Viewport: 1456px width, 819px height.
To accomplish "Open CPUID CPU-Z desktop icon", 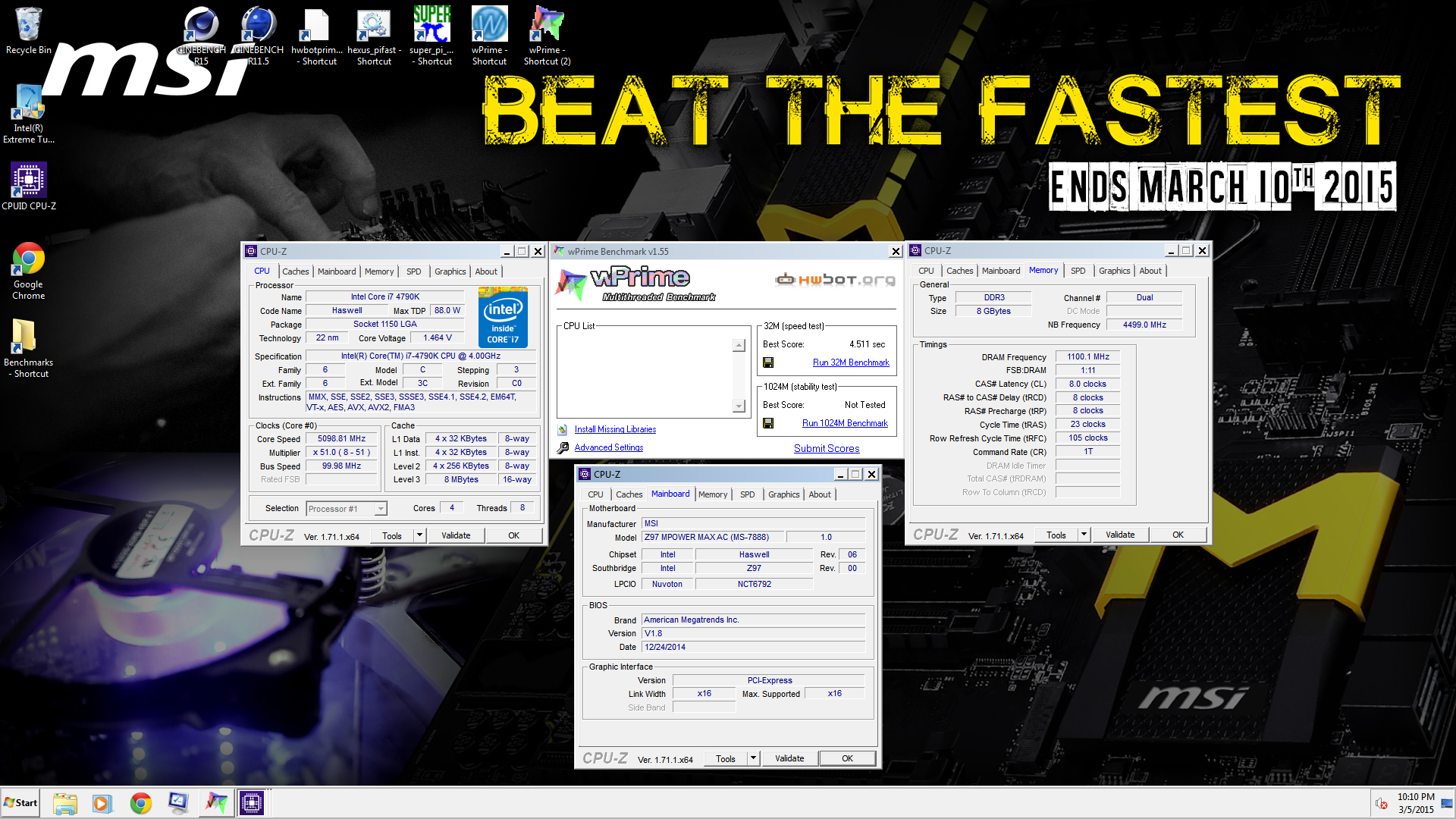I will pyautogui.click(x=28, y=186).
